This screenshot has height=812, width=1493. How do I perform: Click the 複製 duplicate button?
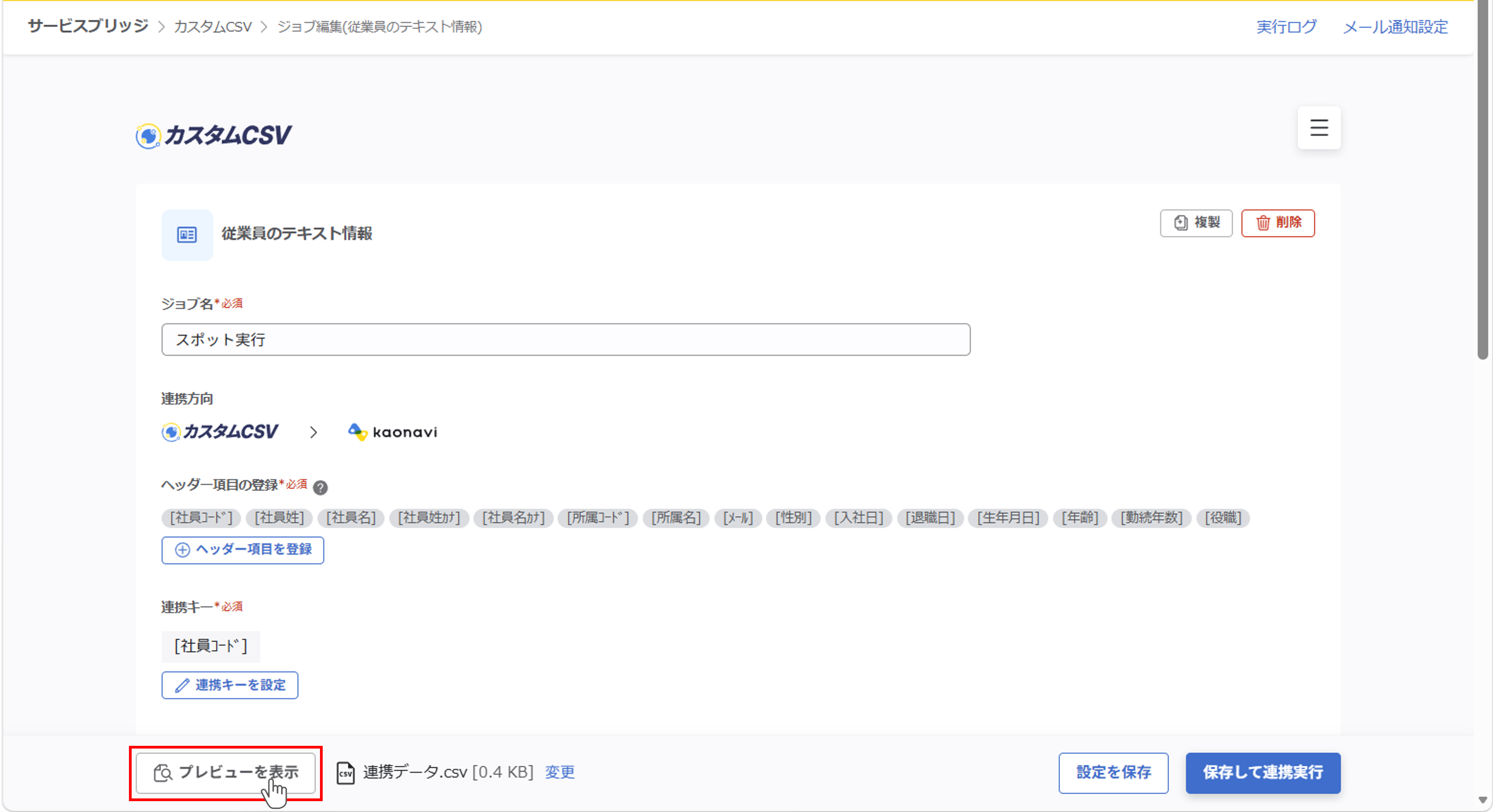click(1196, 223)
